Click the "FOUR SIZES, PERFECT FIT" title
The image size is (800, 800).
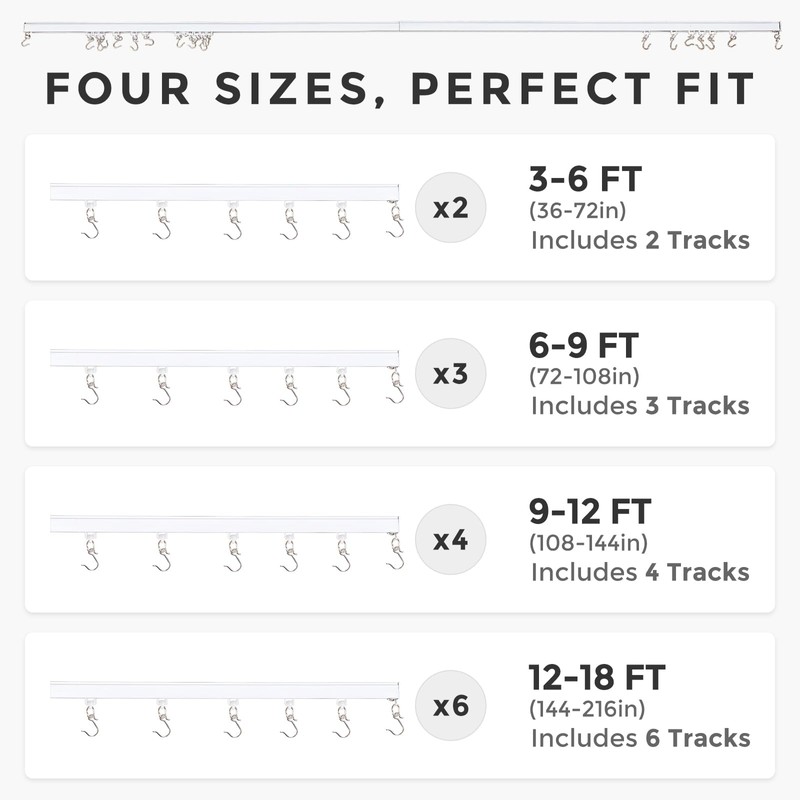pos(400,89)
